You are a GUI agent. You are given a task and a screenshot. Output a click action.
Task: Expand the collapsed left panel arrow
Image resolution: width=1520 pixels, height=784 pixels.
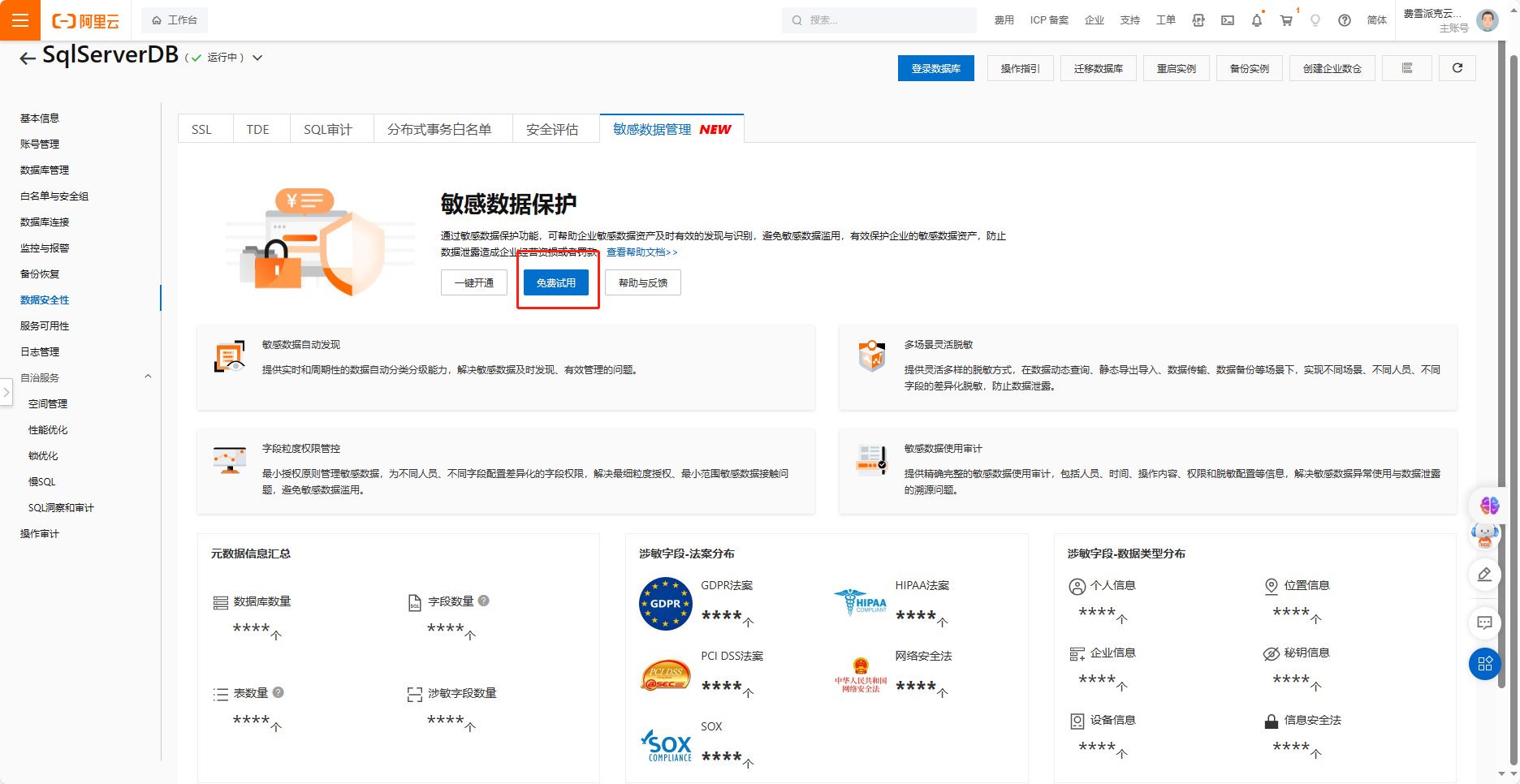6,392
